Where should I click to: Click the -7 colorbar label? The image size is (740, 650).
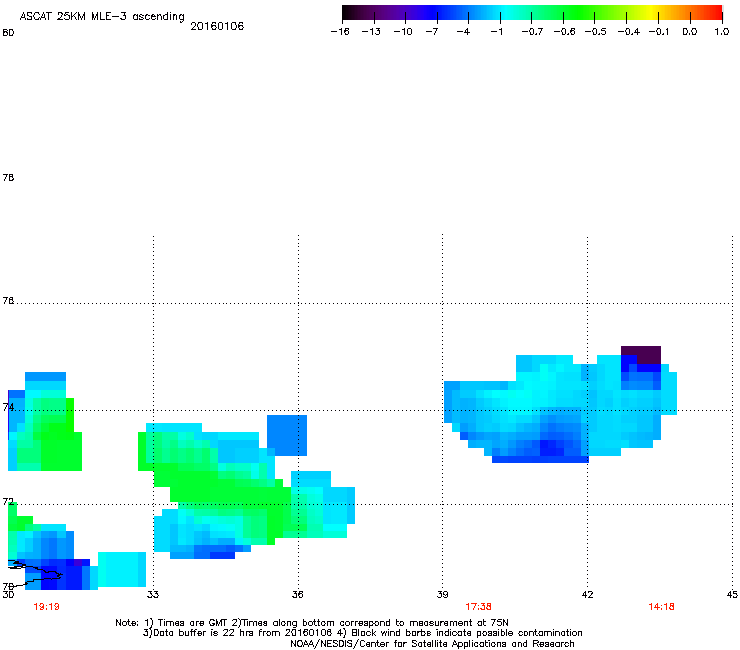[431, 32]
